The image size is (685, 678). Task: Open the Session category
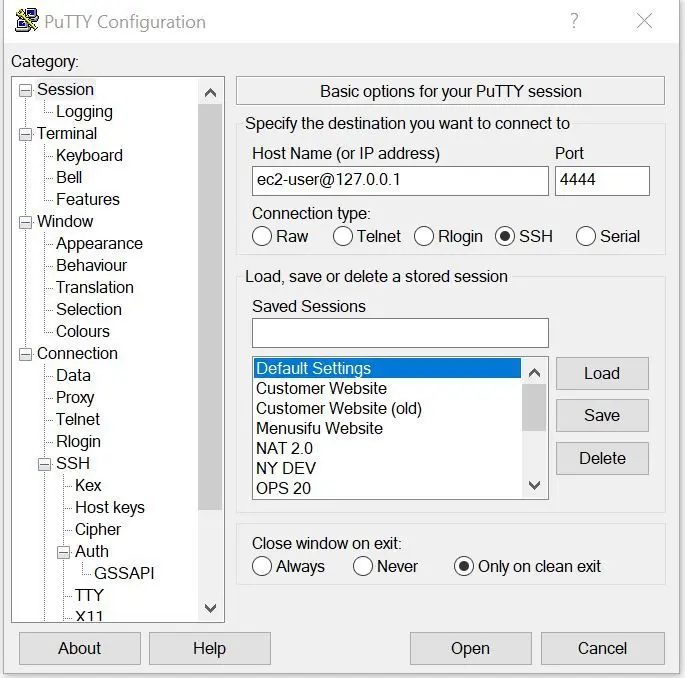point(65,90)
